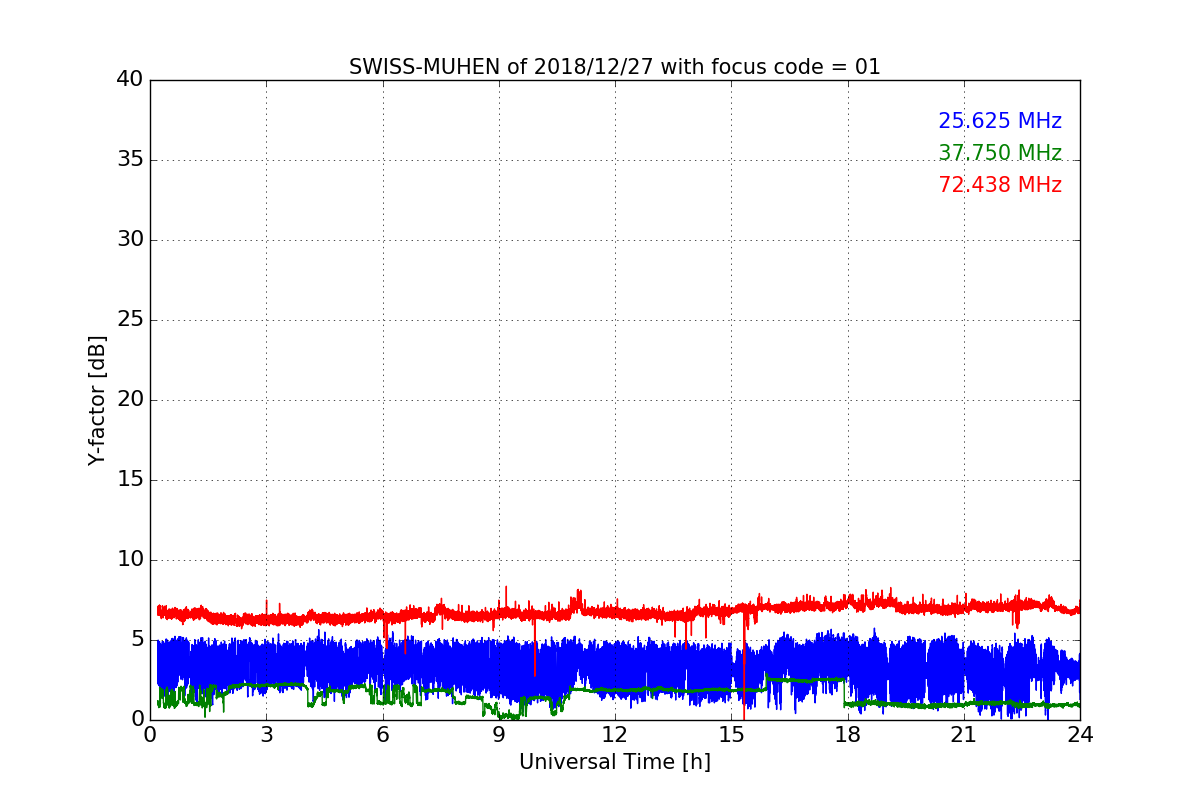
Task: Click the red downward spike near 10 h
Action: pos(534,645)
